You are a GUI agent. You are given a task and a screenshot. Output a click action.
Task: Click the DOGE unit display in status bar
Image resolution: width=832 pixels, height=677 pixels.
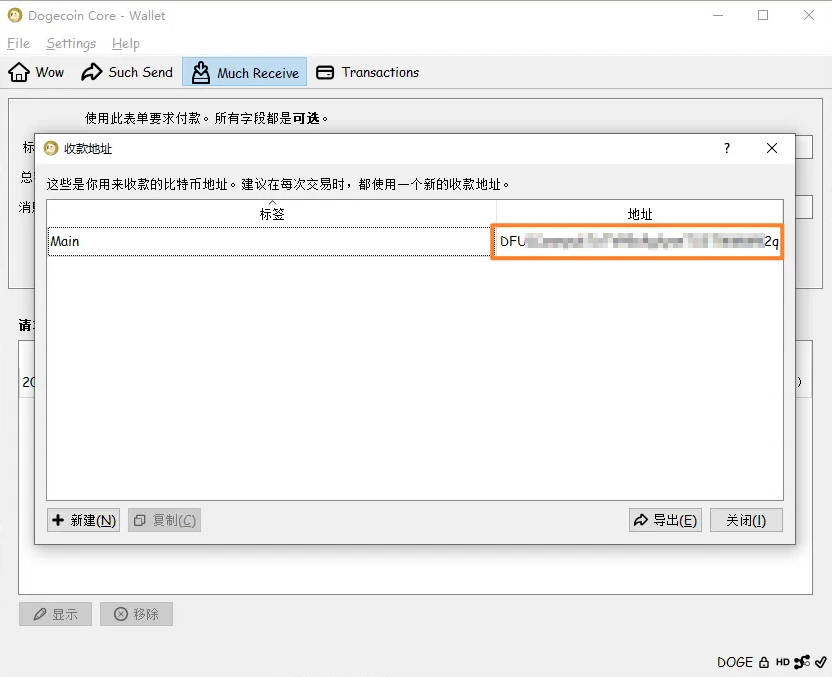(735, 662)
